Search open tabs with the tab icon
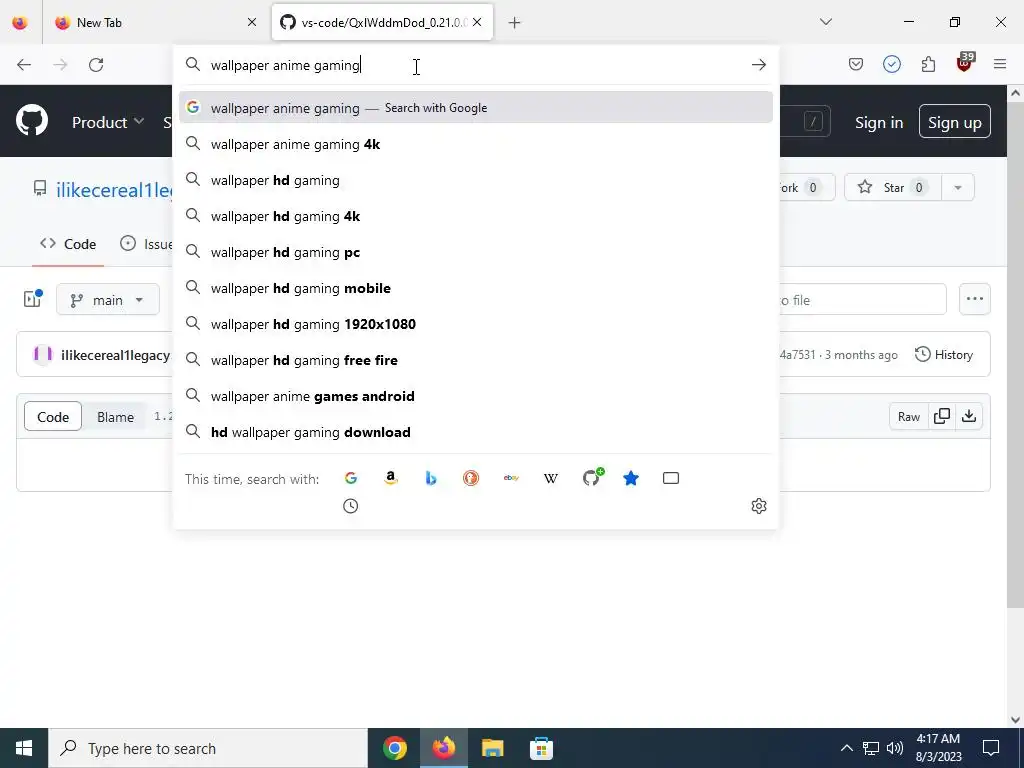This screenshot has width=1024, height=768. (x=671, y=478)
